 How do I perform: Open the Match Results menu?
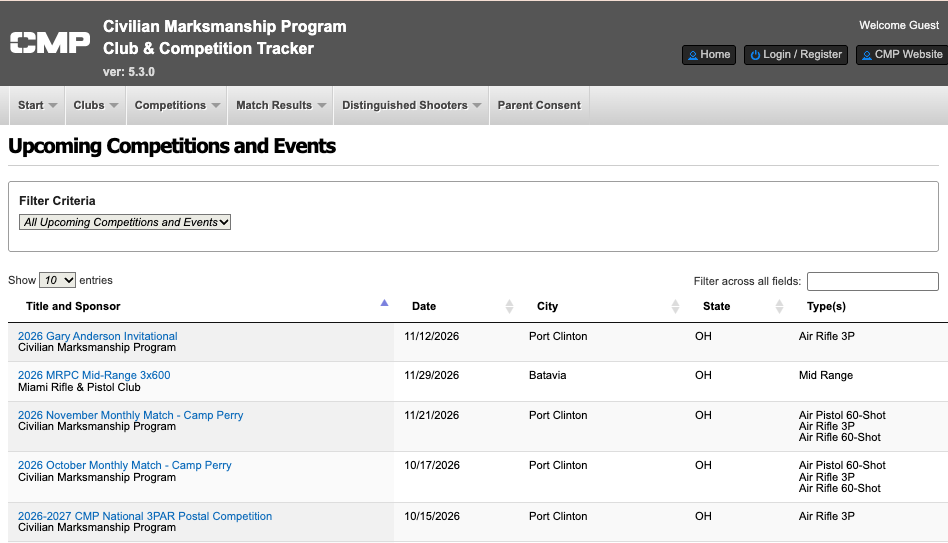[x=281, y=105]
